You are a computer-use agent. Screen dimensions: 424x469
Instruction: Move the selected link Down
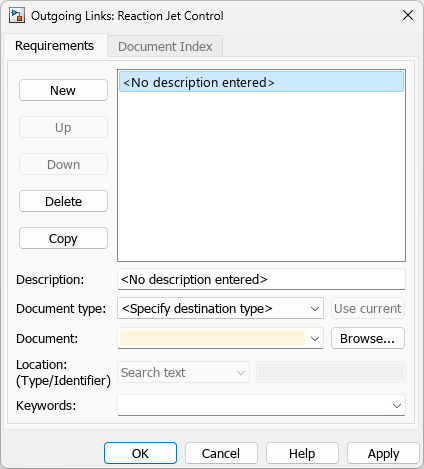63,164
